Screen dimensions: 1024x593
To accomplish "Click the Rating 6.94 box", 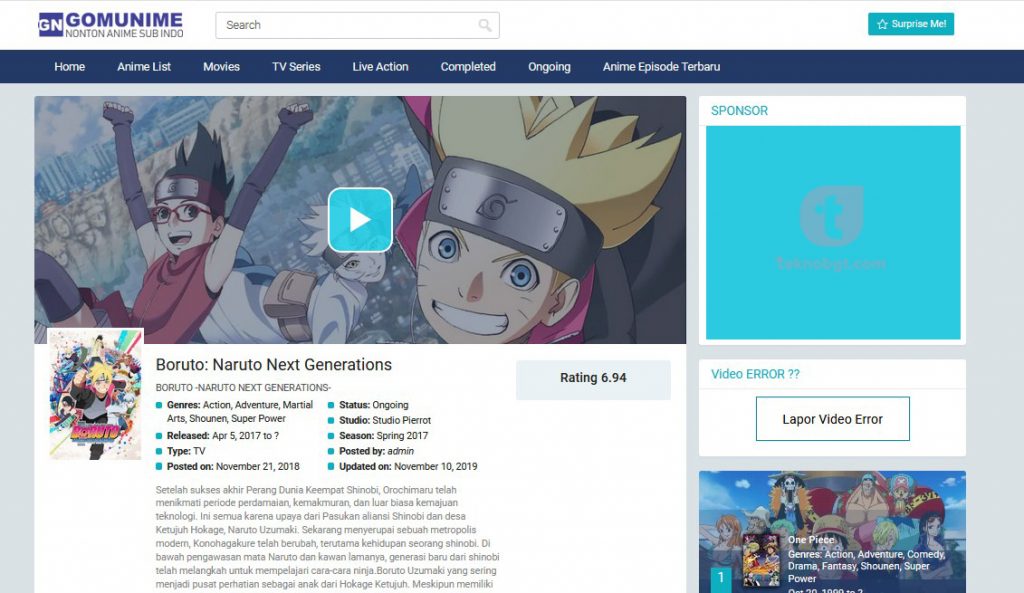I will click(x=593, y=378).
